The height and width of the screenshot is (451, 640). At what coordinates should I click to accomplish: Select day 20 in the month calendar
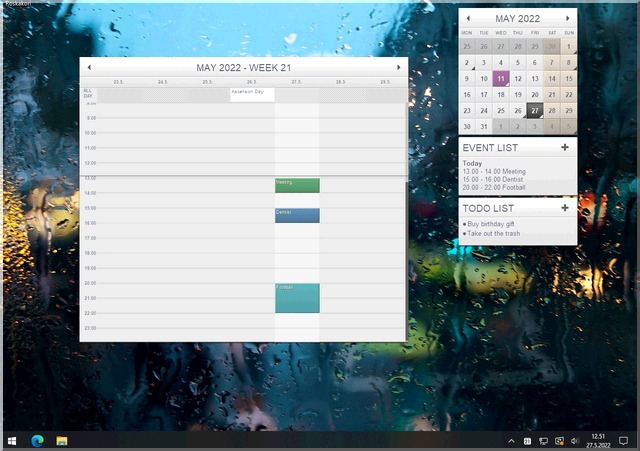pyautogui.click(x=535, y=95)
